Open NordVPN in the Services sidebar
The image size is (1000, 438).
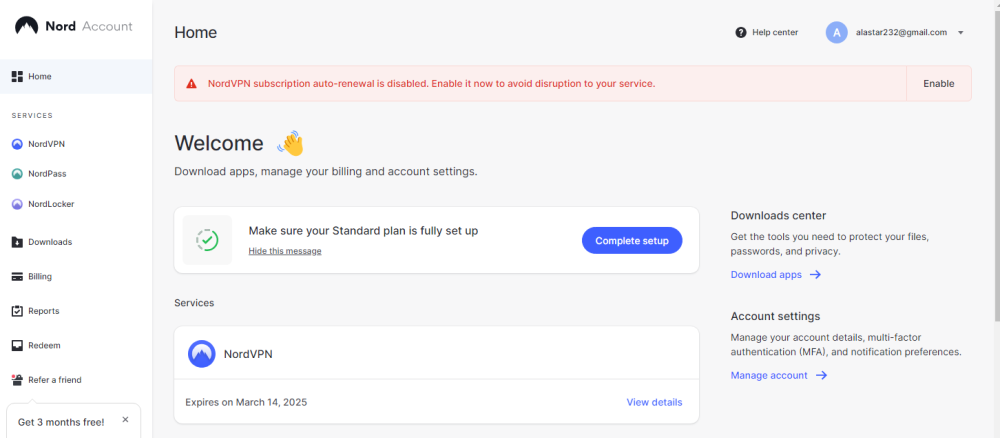46,144
